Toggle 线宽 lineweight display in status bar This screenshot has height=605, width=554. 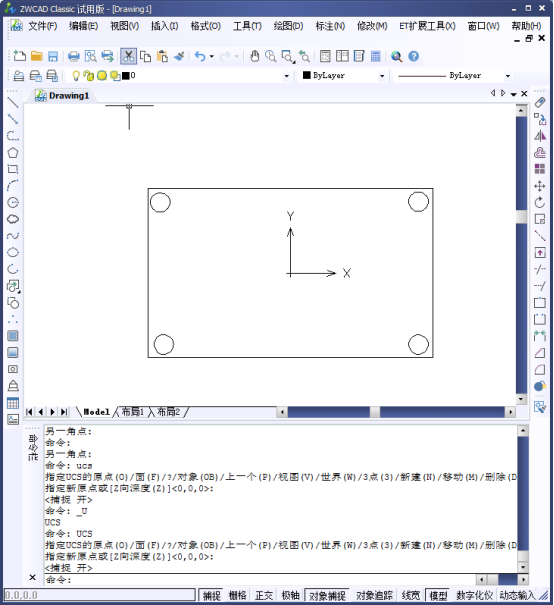click(410, 595)
